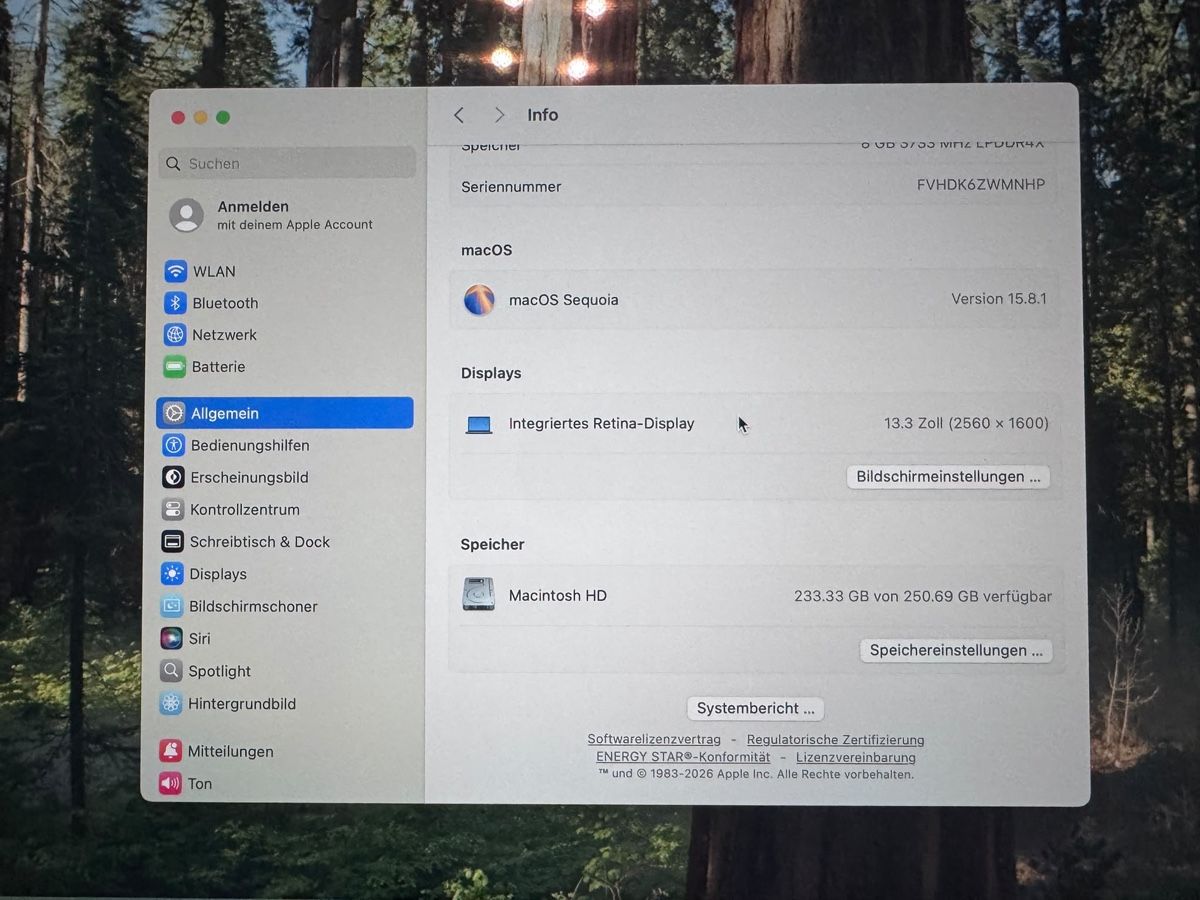Select the Siri sidebar label
Screen dimensions: 1200x900
[199, 638]
